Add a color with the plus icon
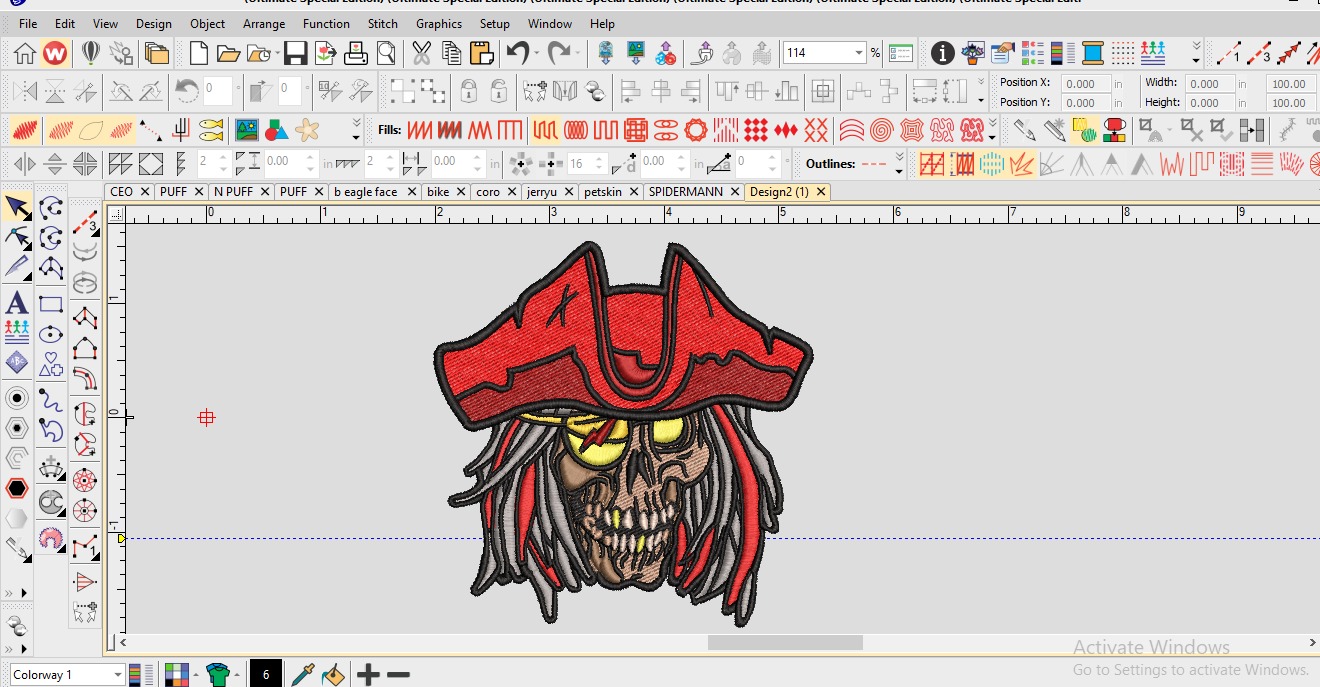The width and height of the screenshot is (1320, 687). coord(368,675)
